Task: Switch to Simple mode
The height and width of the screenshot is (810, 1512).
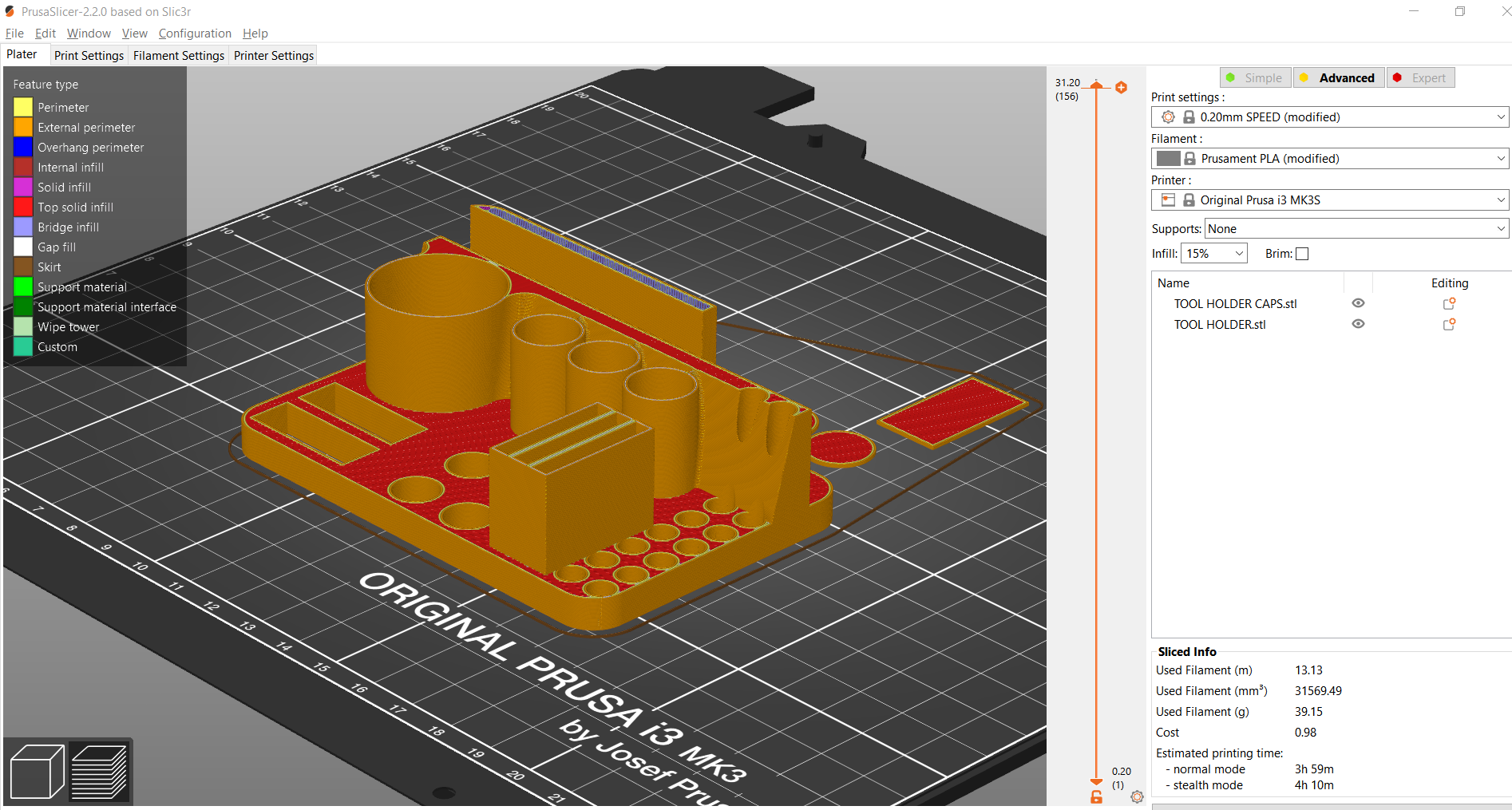Action: 1256,77
